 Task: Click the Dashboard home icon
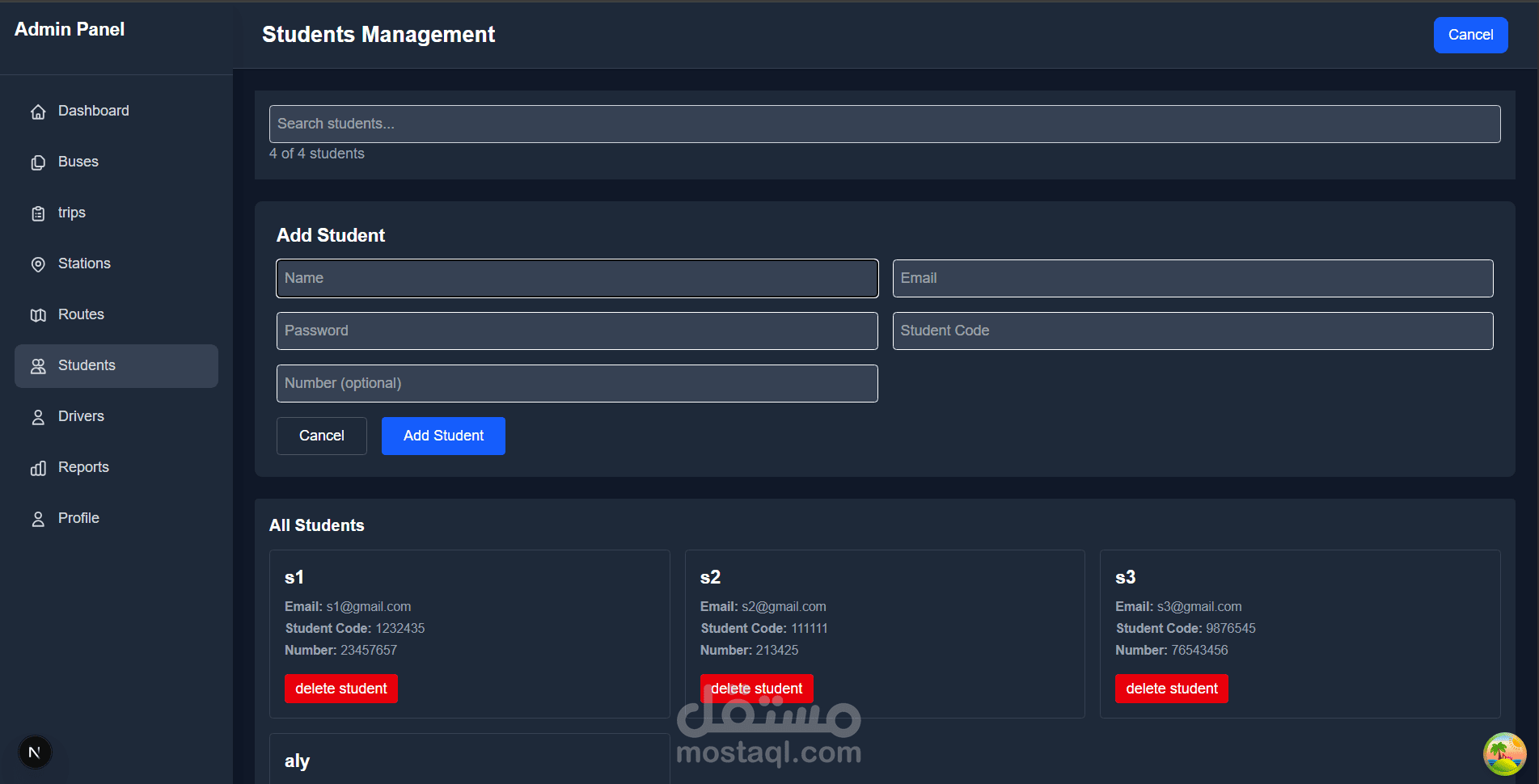[x=38, y=112]
